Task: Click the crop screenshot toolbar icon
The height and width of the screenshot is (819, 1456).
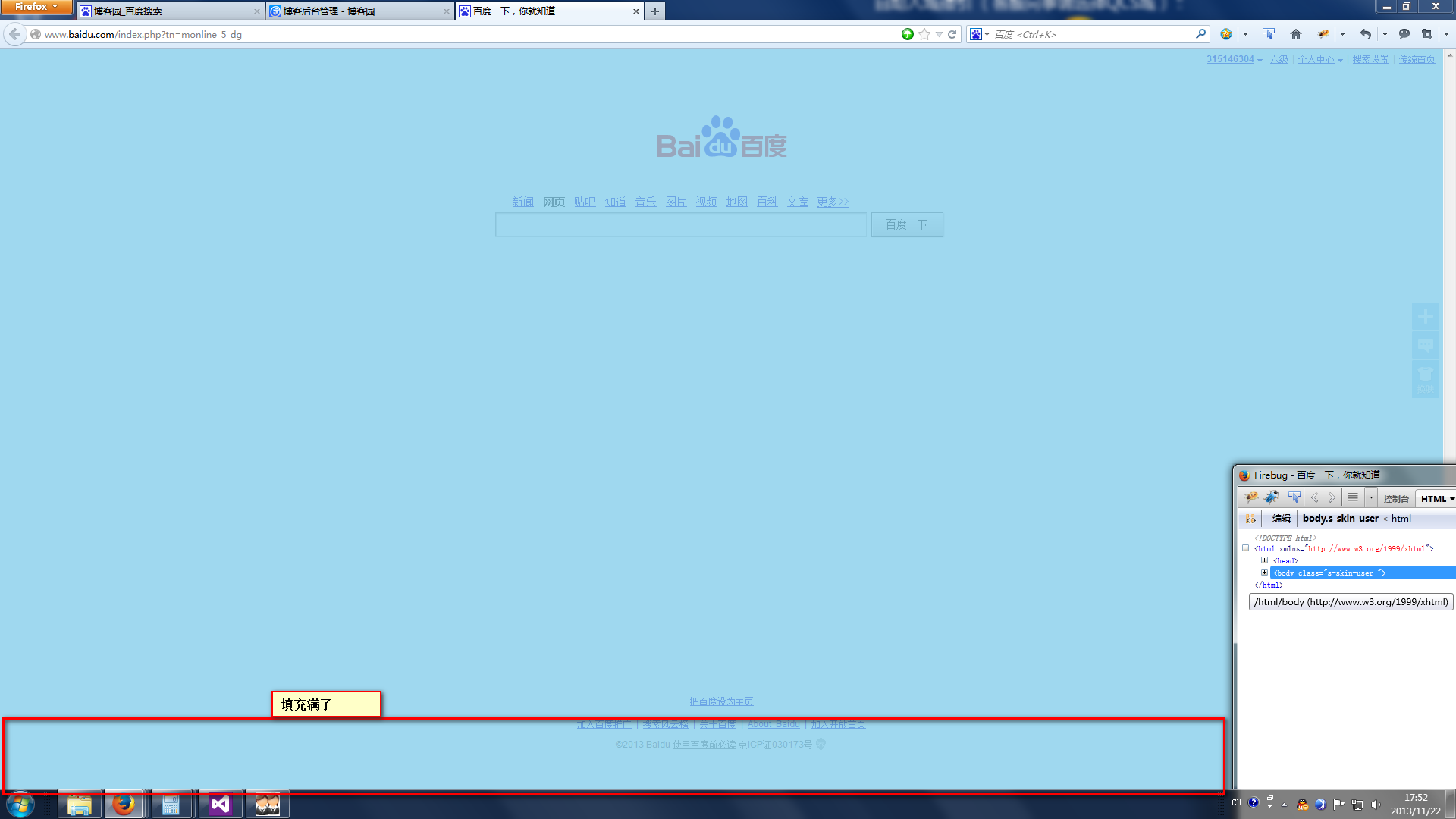Action: point(1427,34)
